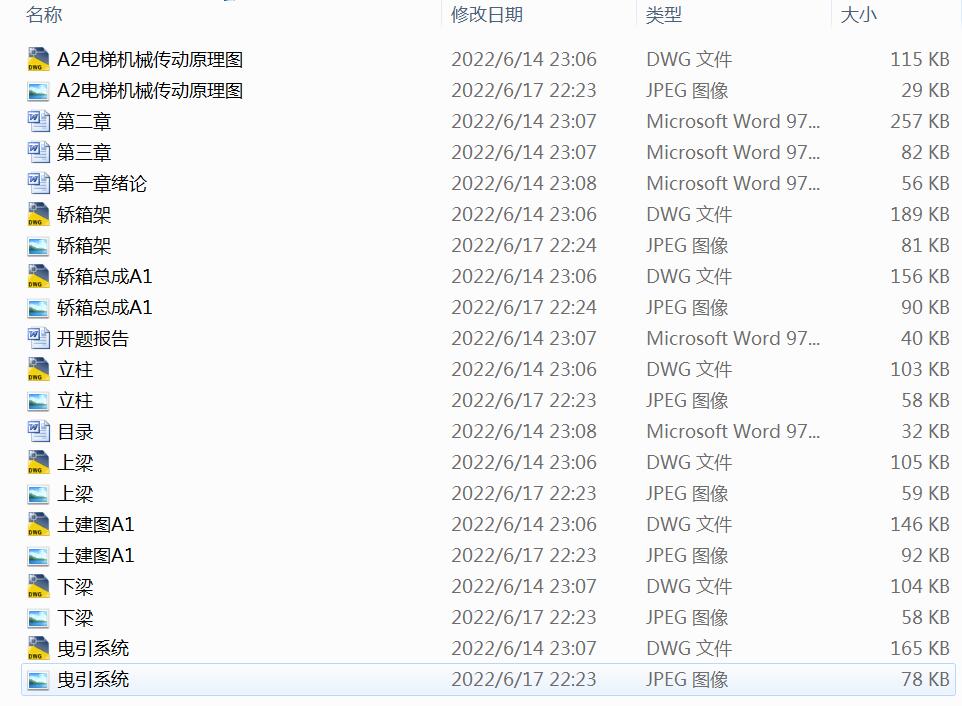962x706 pixels.
Task: Click the Word icon beside 开题报告
Action: point(38,339)
